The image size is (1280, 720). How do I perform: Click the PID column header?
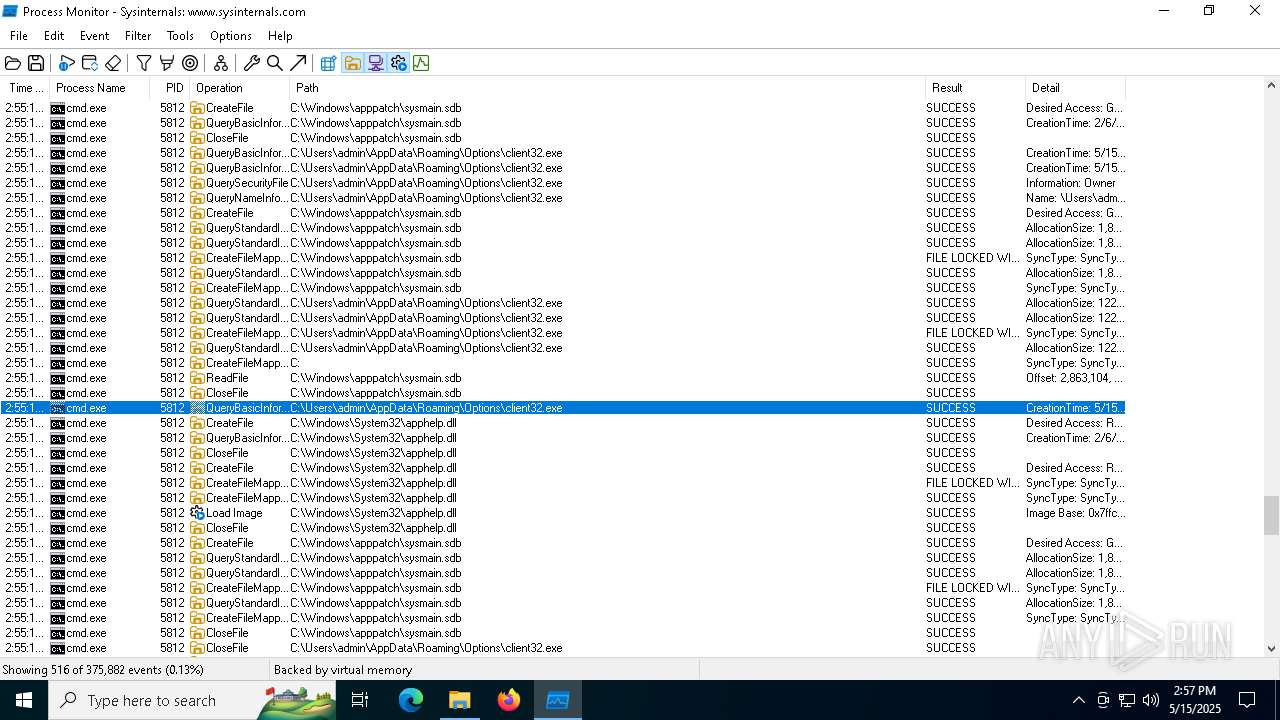tap(170, 88)
